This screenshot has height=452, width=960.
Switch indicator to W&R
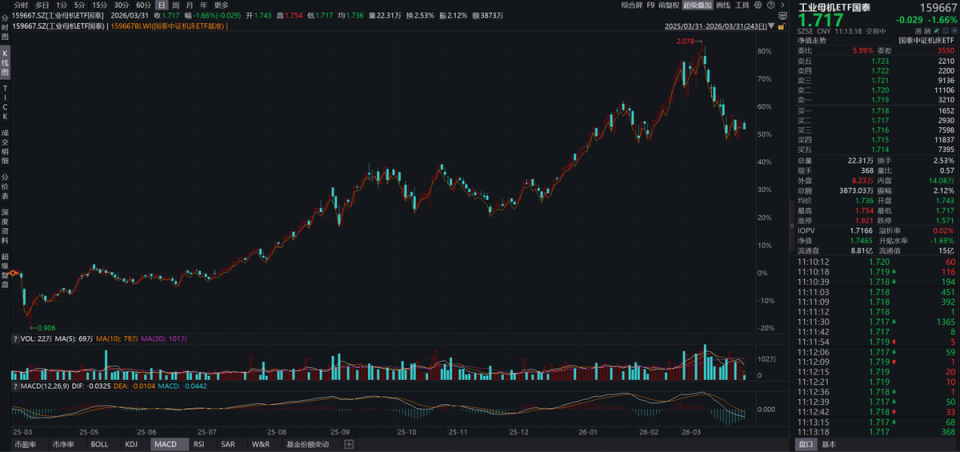tap(260, 445)
